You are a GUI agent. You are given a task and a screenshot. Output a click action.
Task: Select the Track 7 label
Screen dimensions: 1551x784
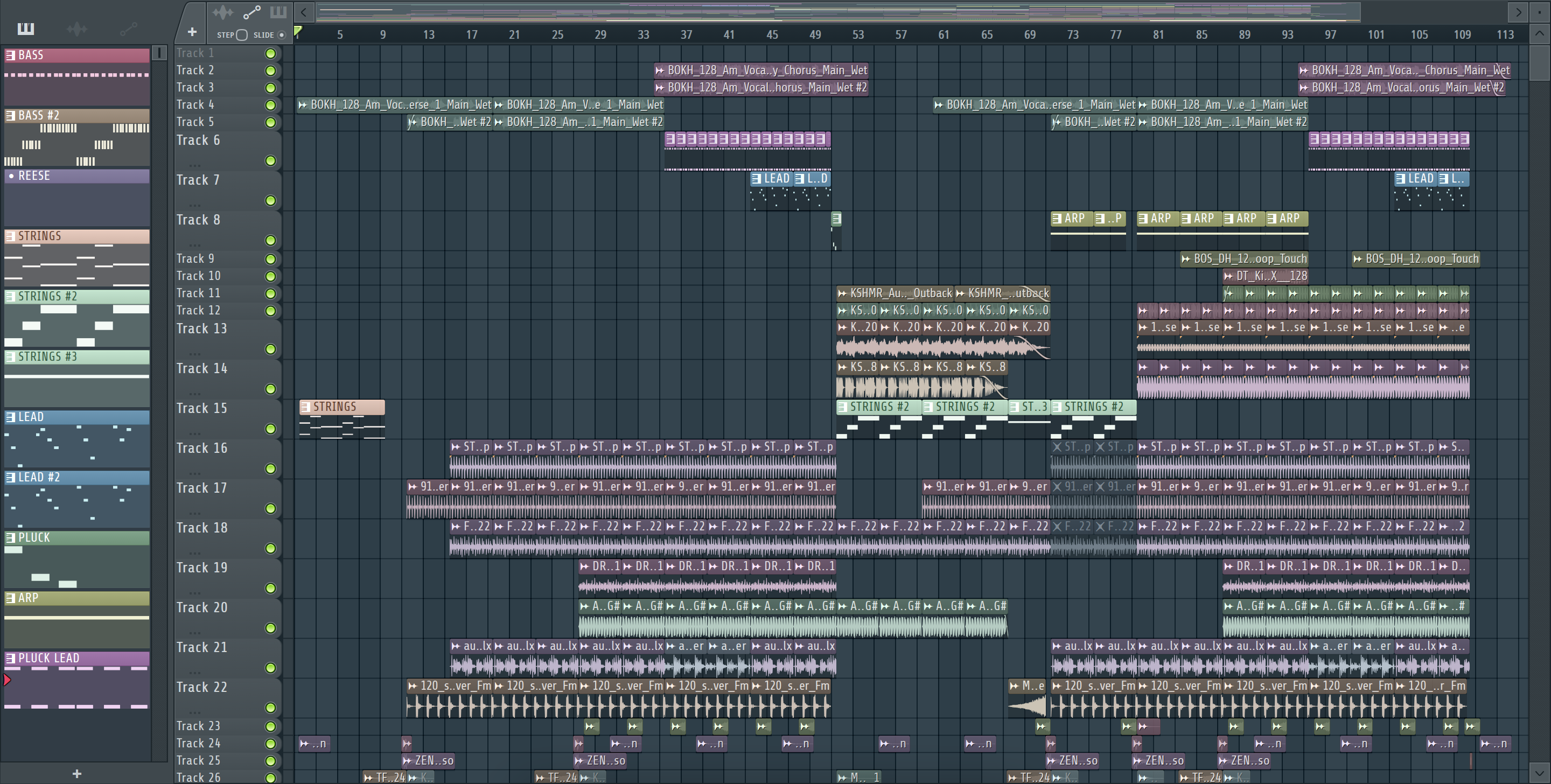tap(198, 180)
